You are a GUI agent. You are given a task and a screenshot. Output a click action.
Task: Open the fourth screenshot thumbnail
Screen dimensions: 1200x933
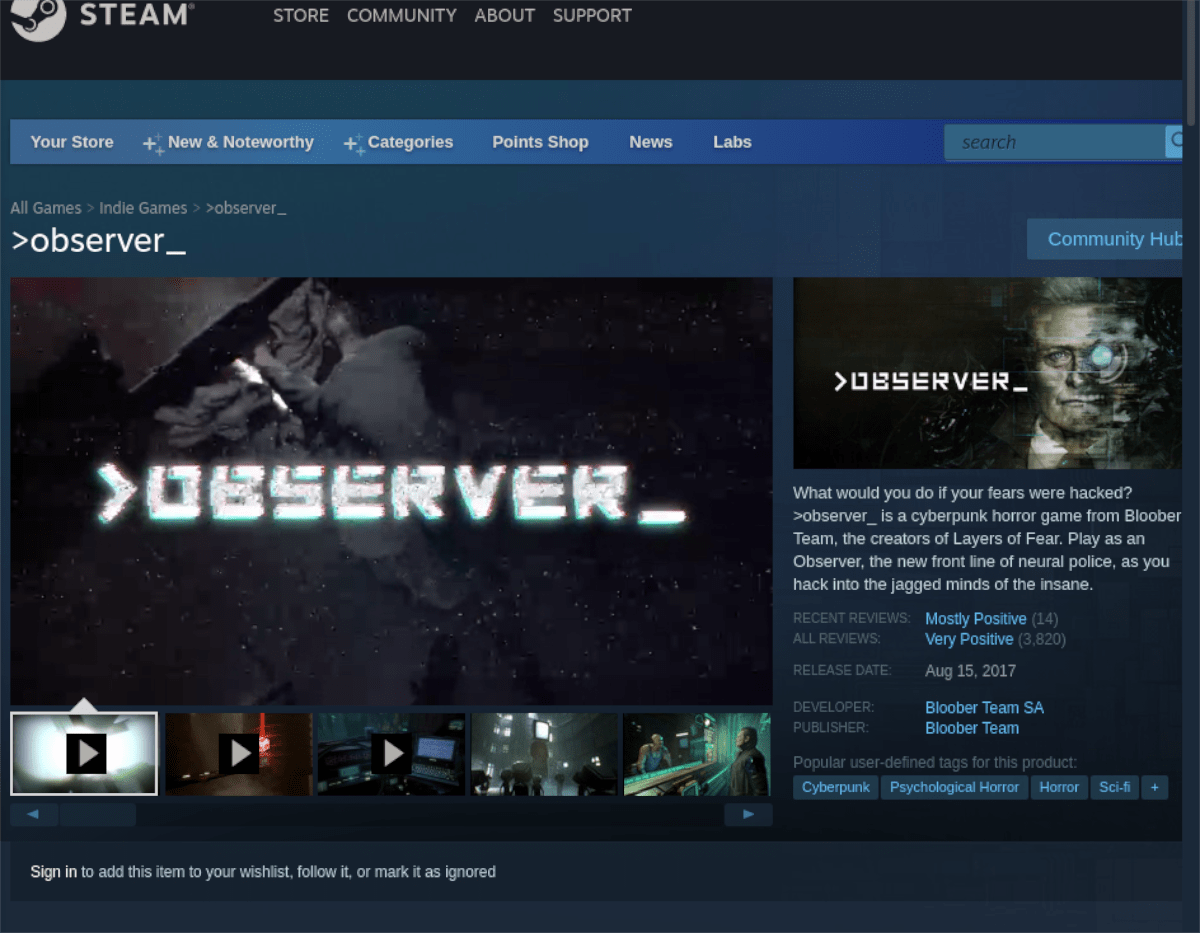point(543,753)
